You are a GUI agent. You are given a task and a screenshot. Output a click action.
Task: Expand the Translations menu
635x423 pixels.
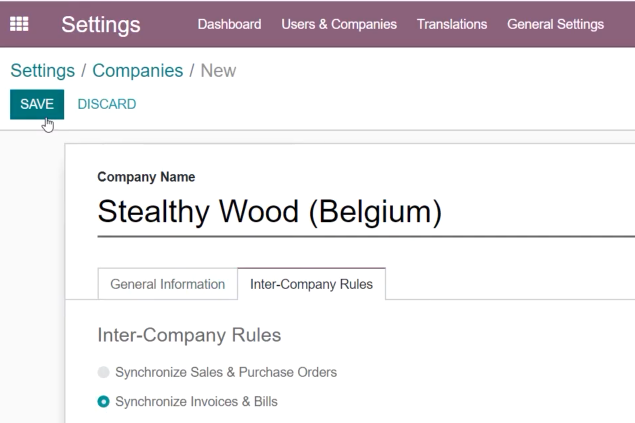(452, 24)
